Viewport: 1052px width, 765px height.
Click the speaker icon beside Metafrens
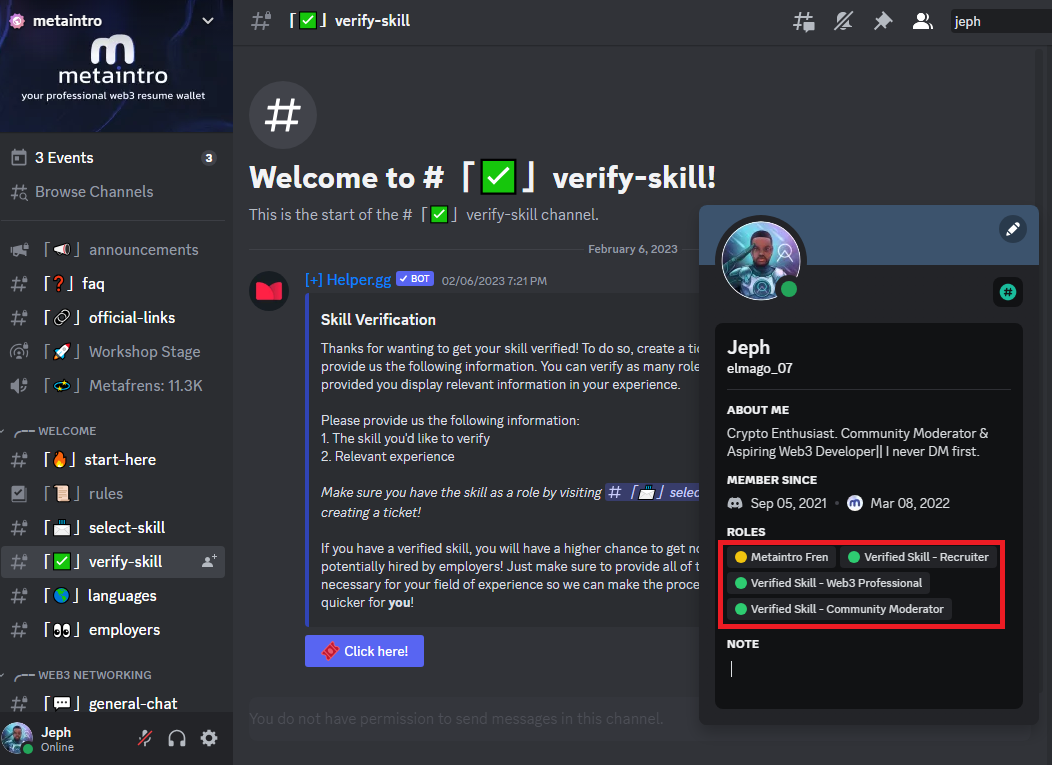(19, 386)
